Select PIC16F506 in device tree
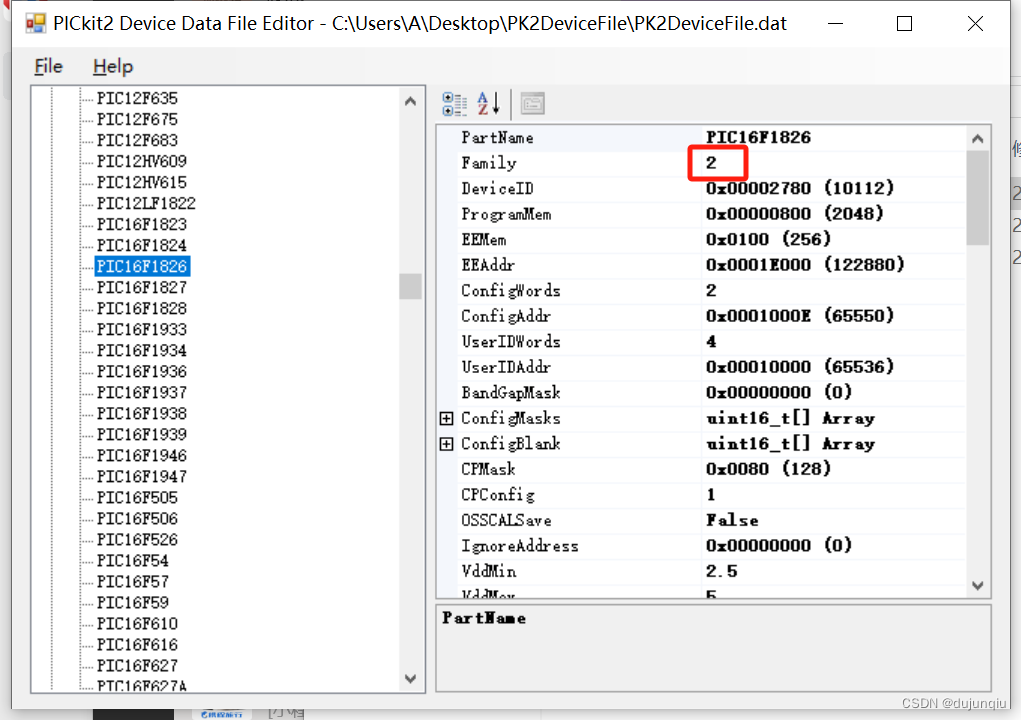 click(137, 519)
